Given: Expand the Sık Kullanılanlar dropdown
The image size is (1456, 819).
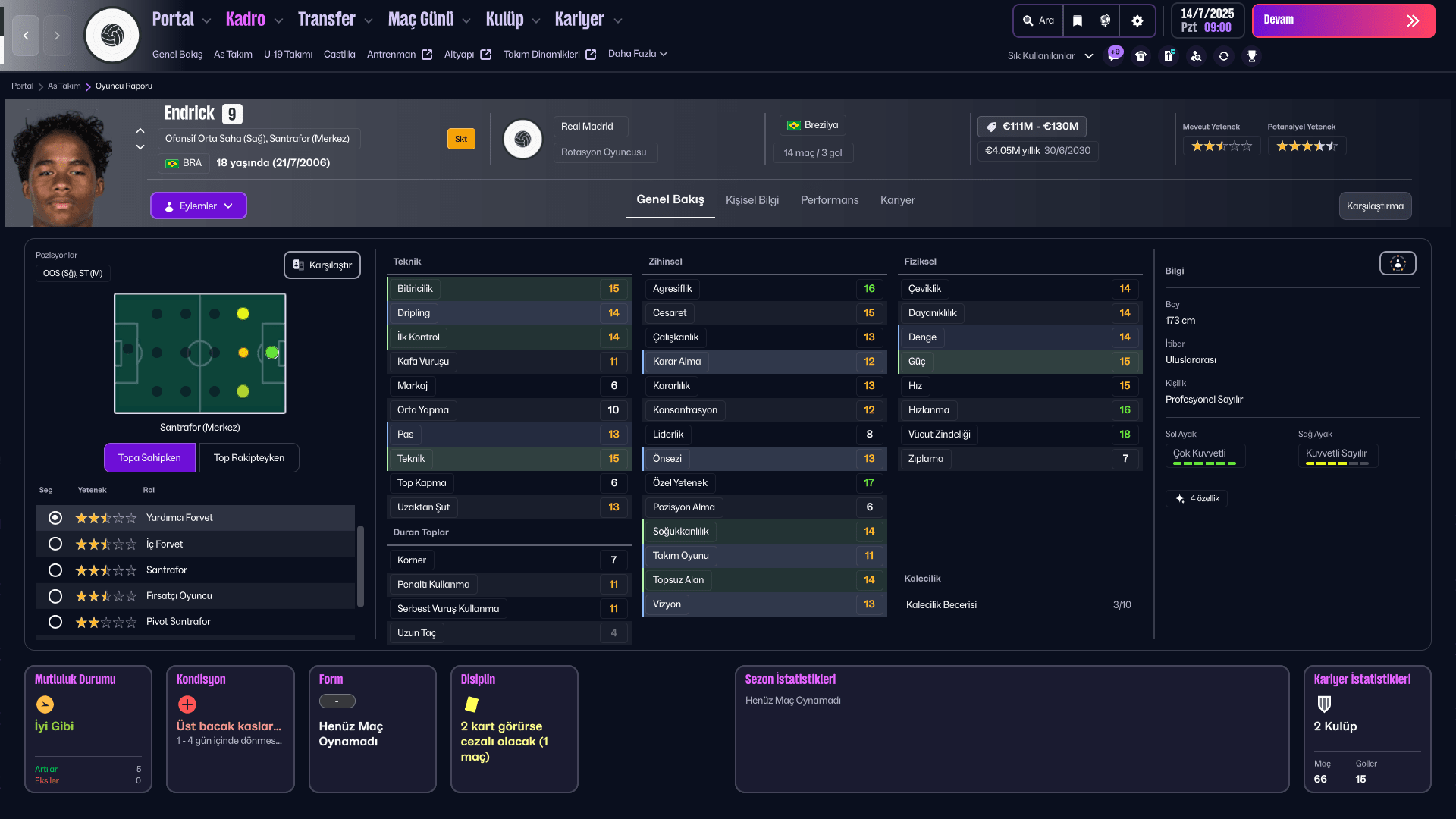Looking at the screenshot, I should click(x=1050, y=56).
